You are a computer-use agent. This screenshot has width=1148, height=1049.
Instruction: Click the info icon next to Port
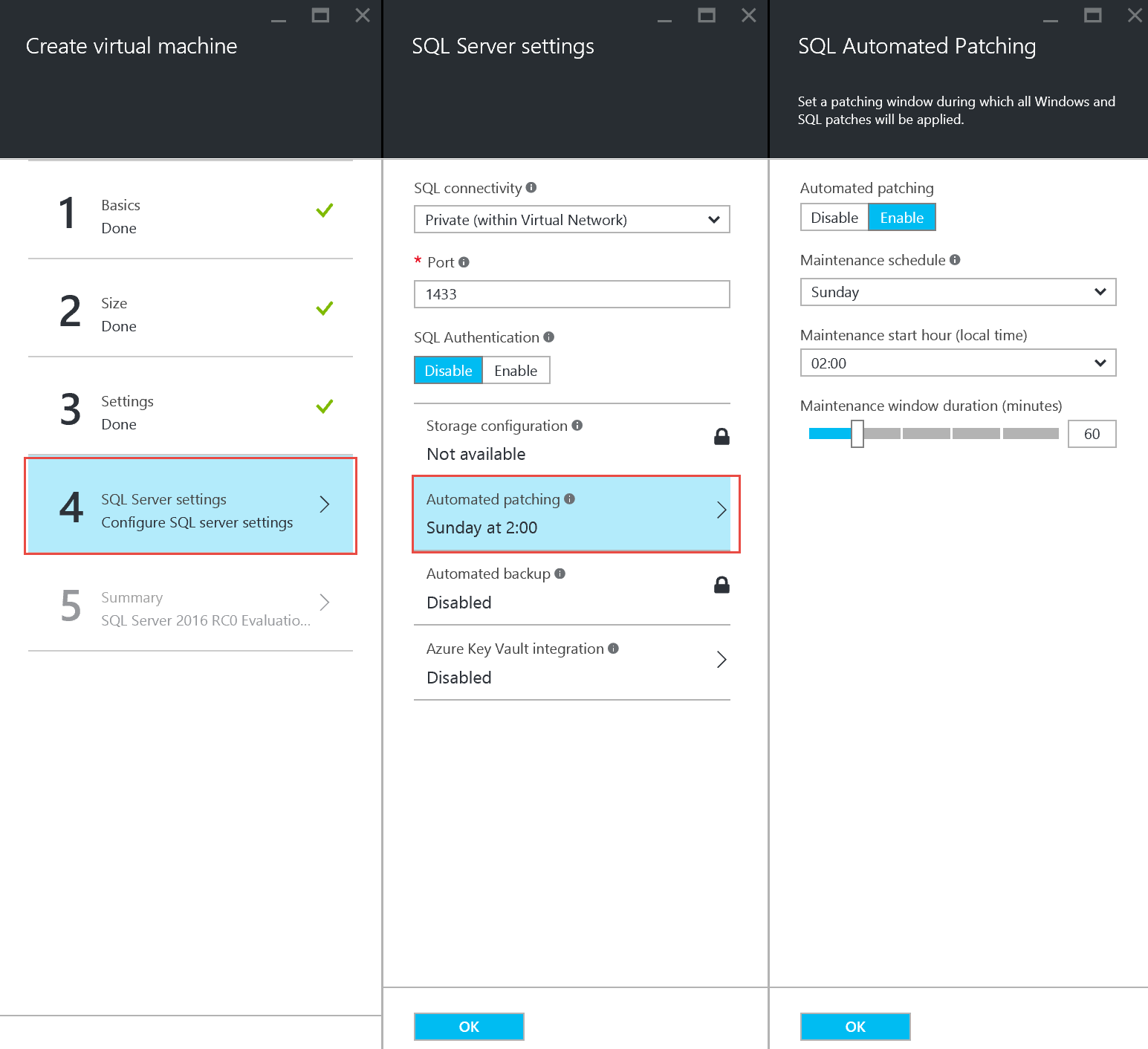[x=464, y=262]
